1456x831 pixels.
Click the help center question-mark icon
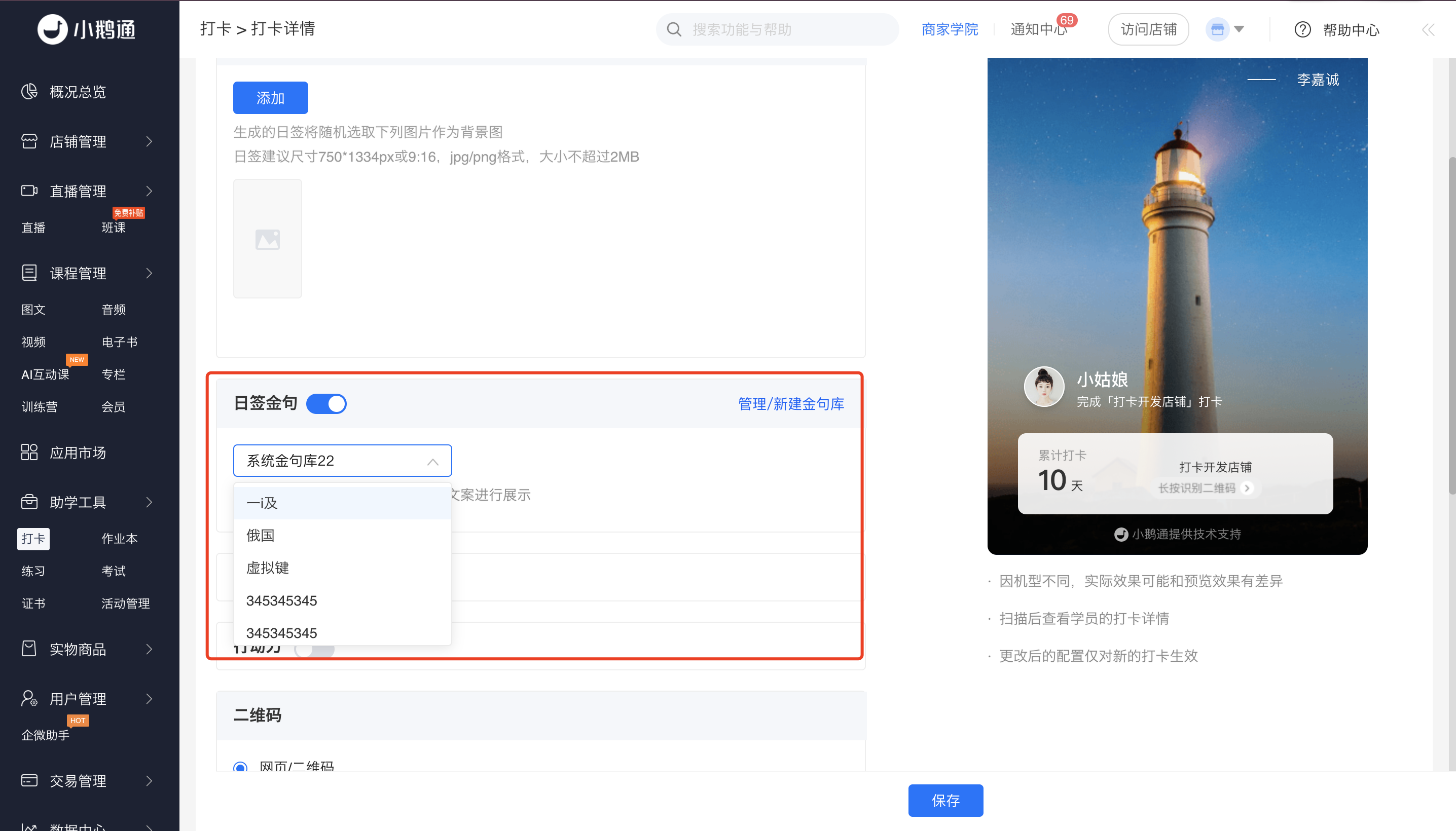[1302, 29]
